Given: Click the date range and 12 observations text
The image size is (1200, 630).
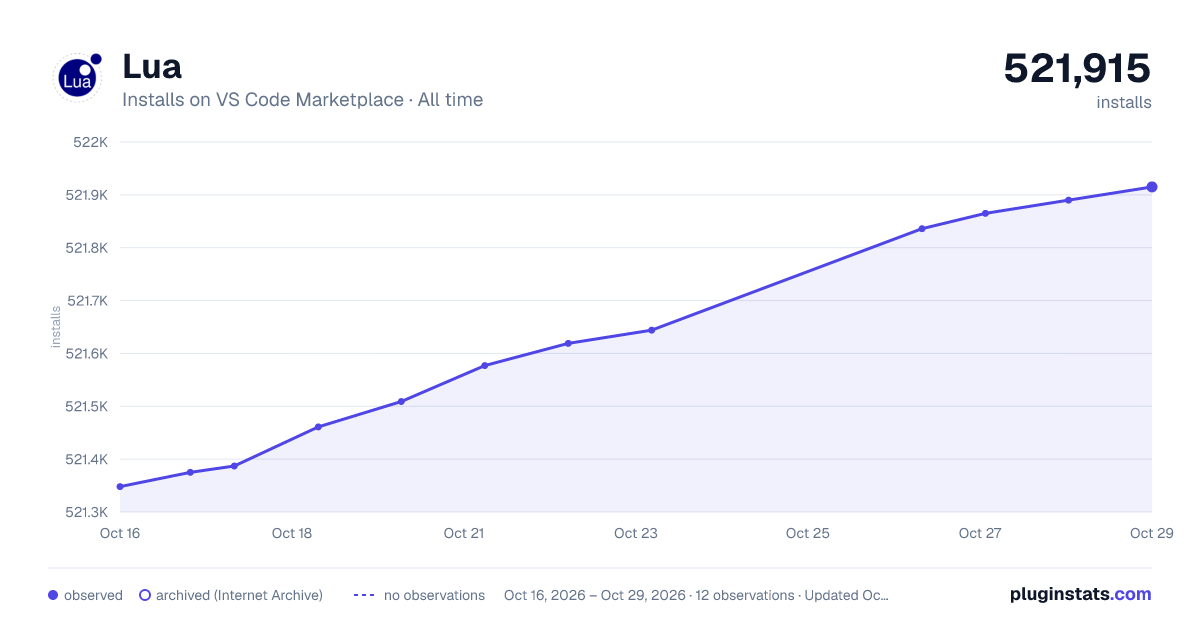Looking at the screenshot, I should tap(696, 595).
